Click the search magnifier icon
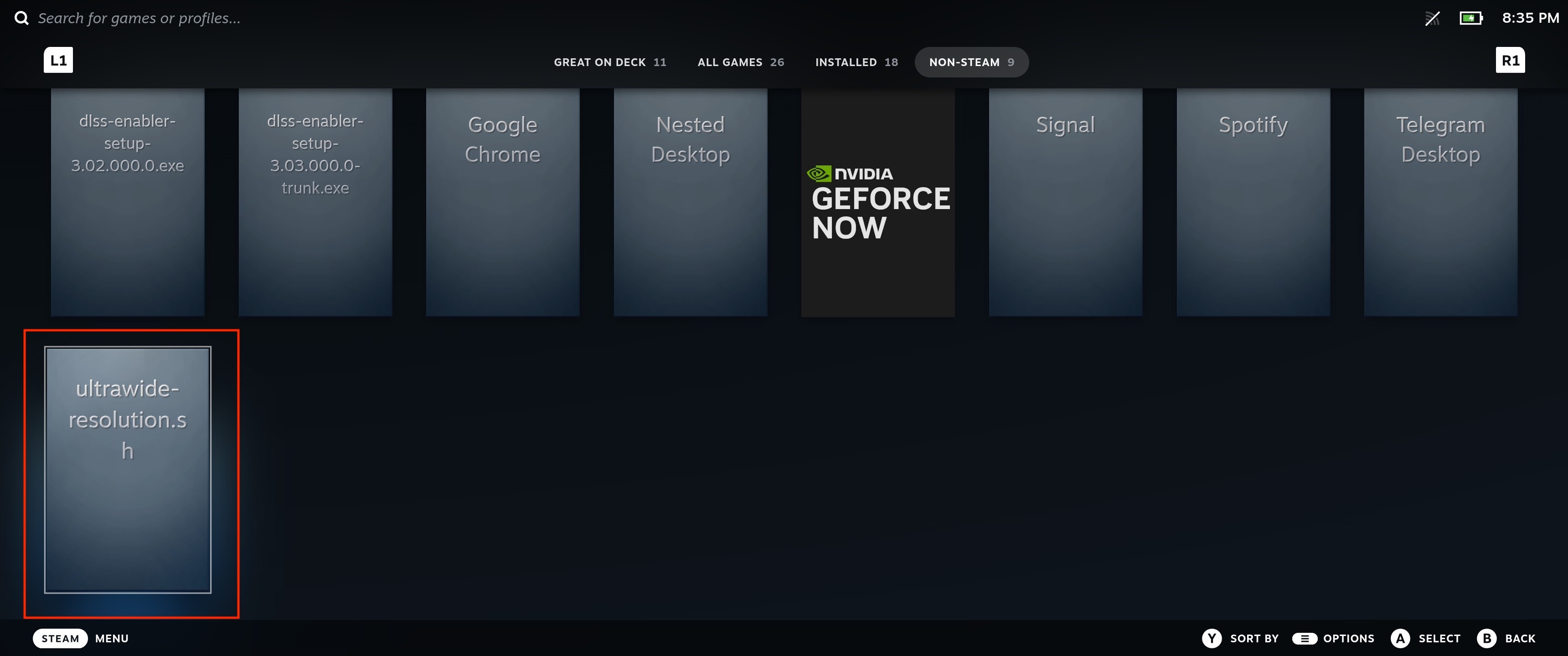This screenshot has width=1568, height=656. 21,18
